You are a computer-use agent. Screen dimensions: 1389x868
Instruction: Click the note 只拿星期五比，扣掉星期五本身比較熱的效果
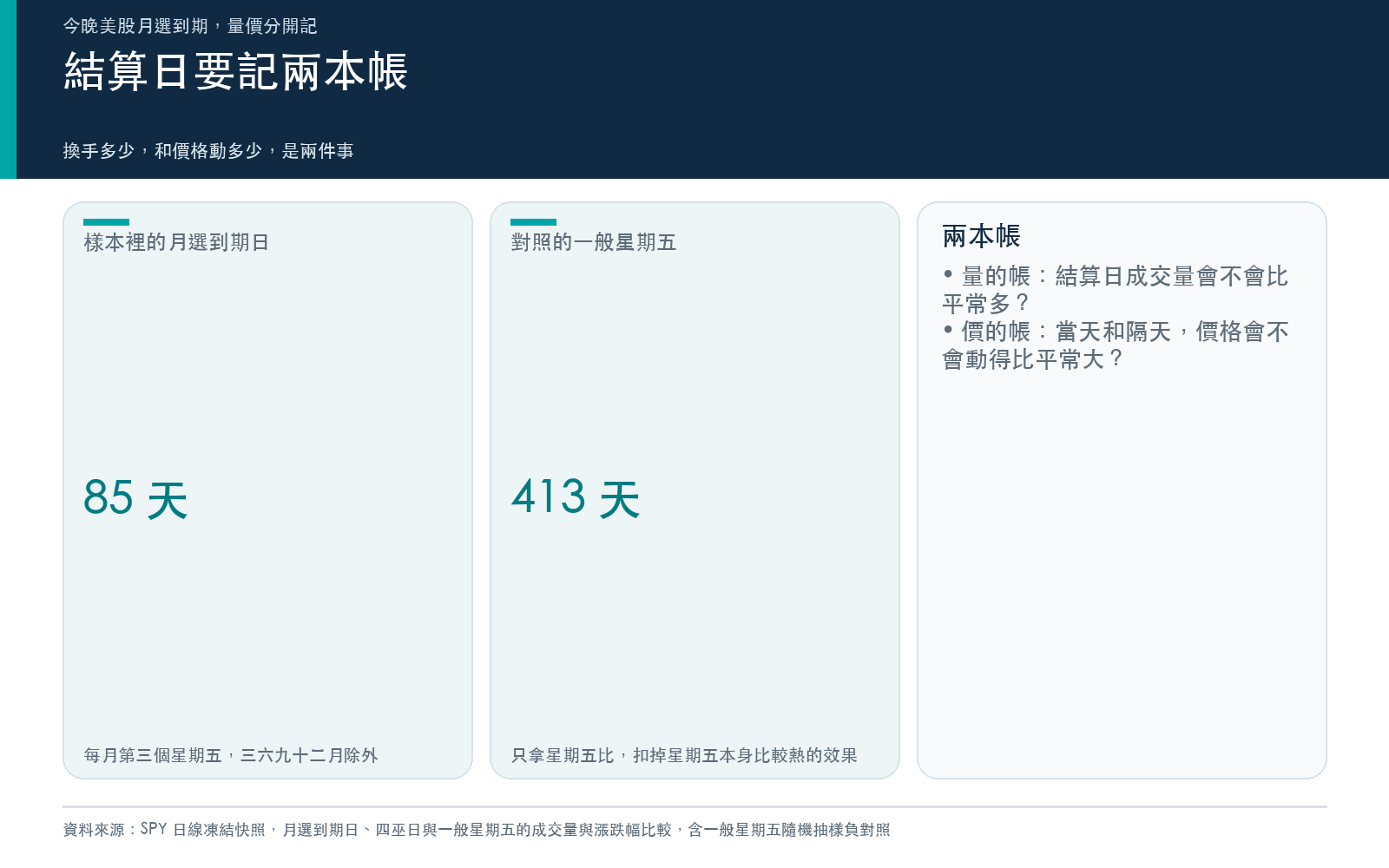pyautogui.click(x=684, y=755)
